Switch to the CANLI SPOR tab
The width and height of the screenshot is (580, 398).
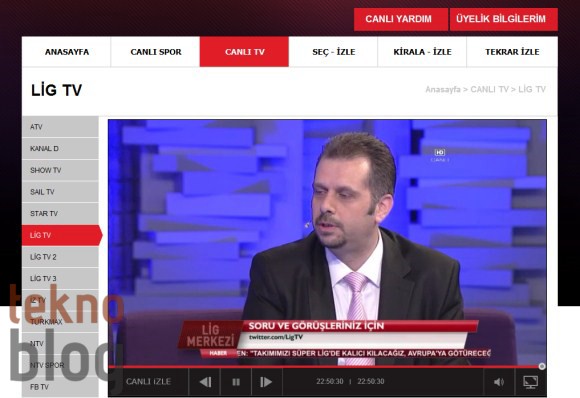[x=155, y=52]
